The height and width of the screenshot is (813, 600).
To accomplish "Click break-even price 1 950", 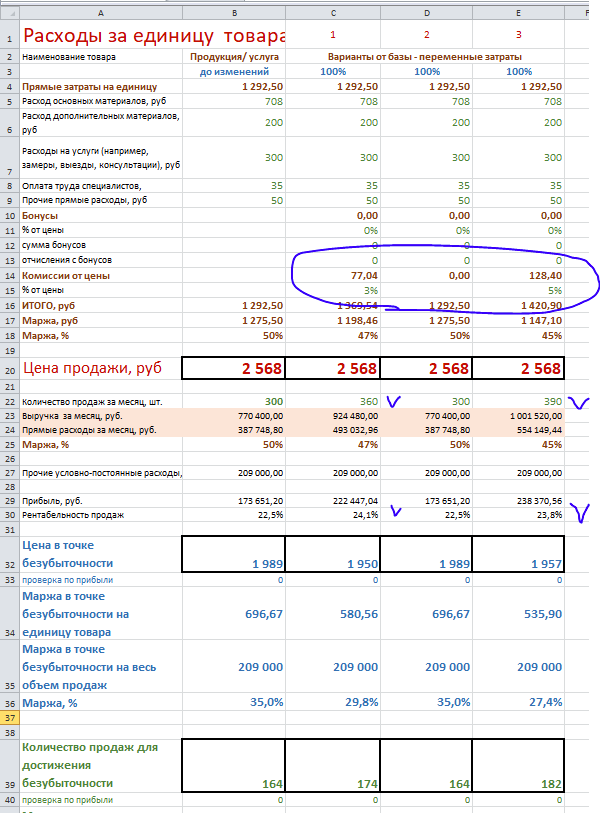I will point(362,564).
